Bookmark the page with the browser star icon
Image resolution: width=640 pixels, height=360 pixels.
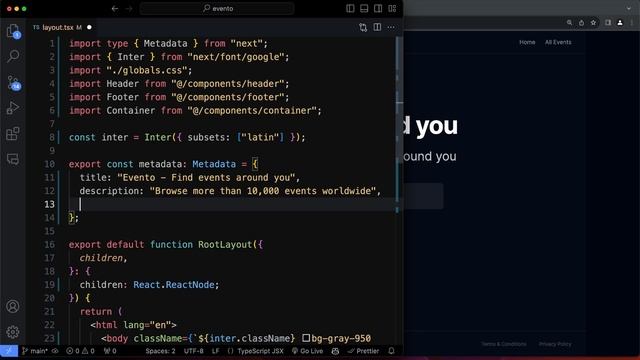click(x=593, y=23)
